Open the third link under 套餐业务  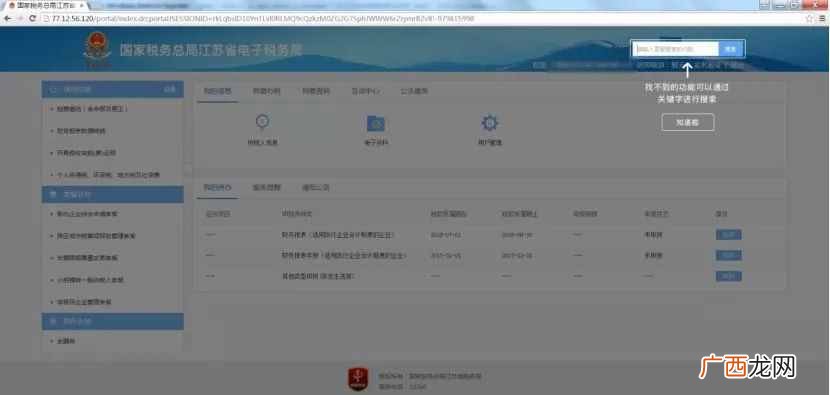87,258
